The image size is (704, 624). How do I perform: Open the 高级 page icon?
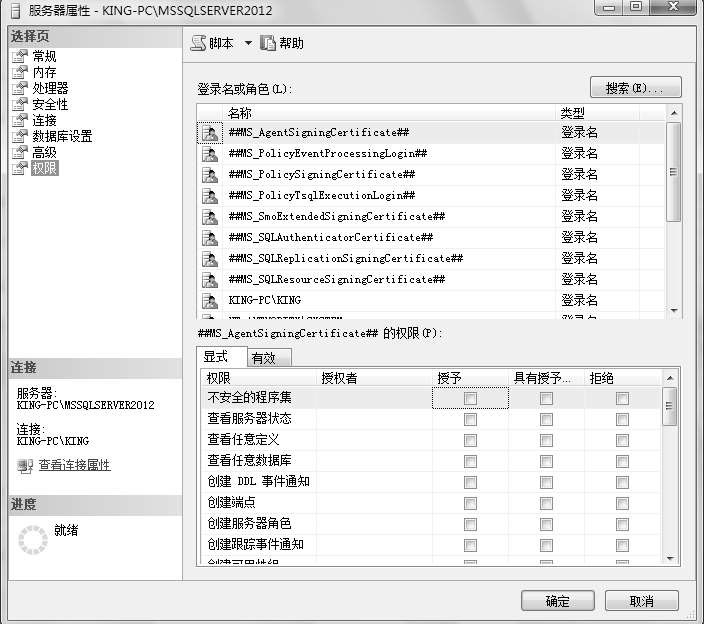(x=19, y=152)
